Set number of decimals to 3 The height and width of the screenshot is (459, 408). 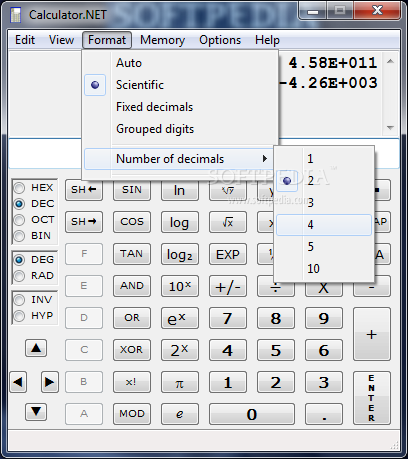coord(324,203)
